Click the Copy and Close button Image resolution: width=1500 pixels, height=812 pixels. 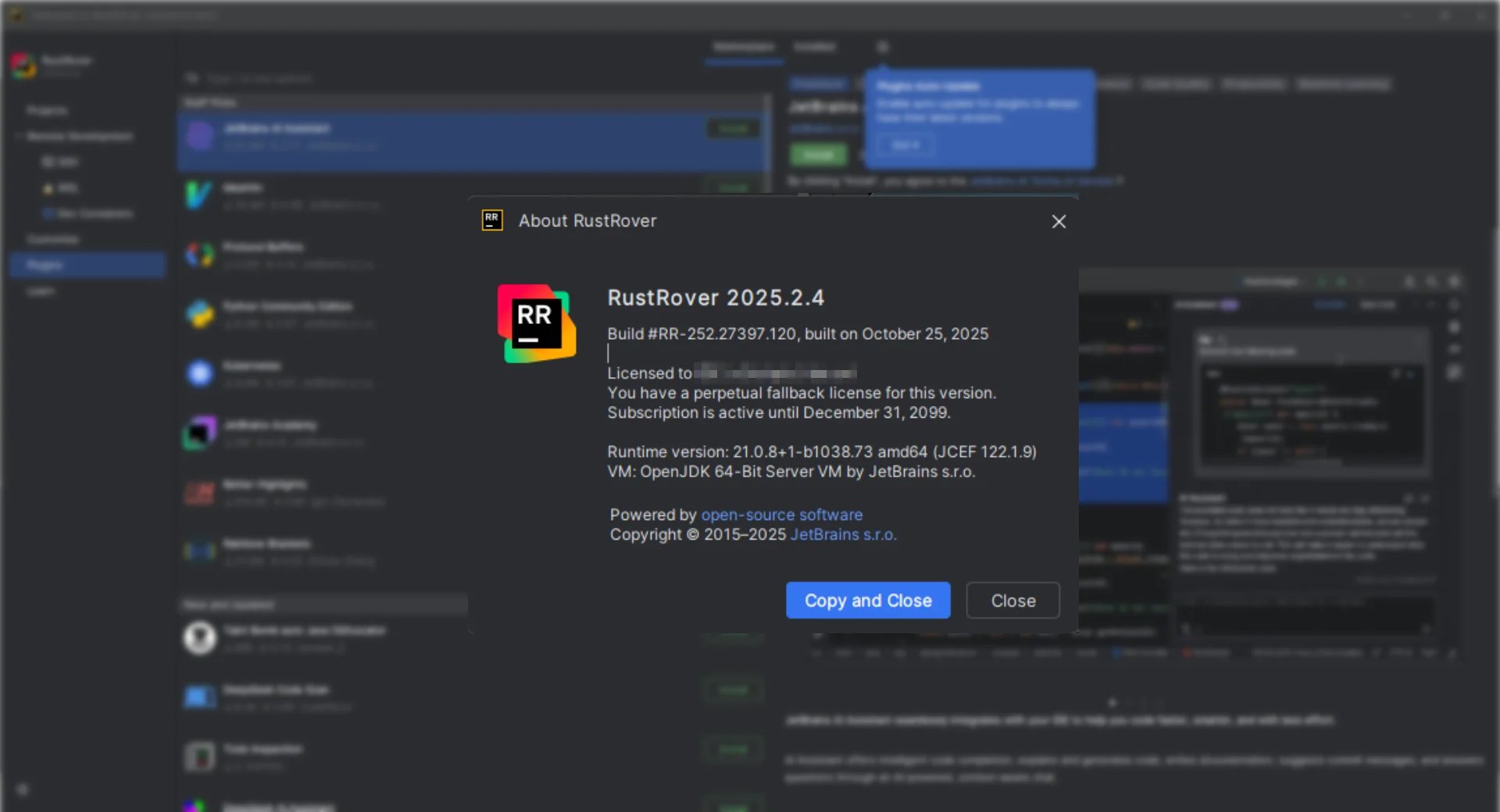[x=868, y=600]
